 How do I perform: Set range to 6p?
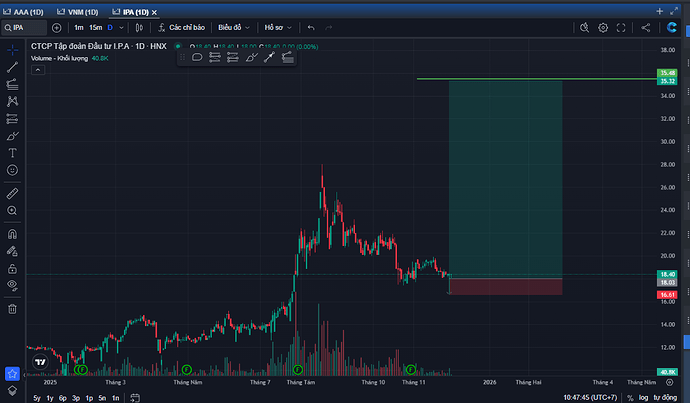pos(62,398)
